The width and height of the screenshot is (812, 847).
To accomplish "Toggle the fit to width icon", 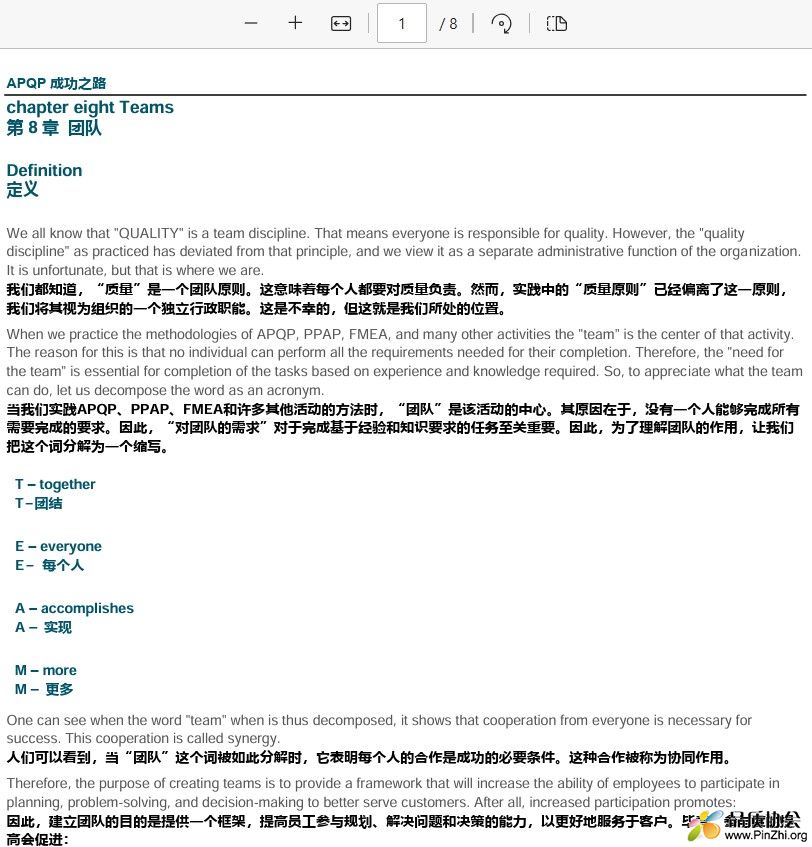I will click(x=341, y=23).
